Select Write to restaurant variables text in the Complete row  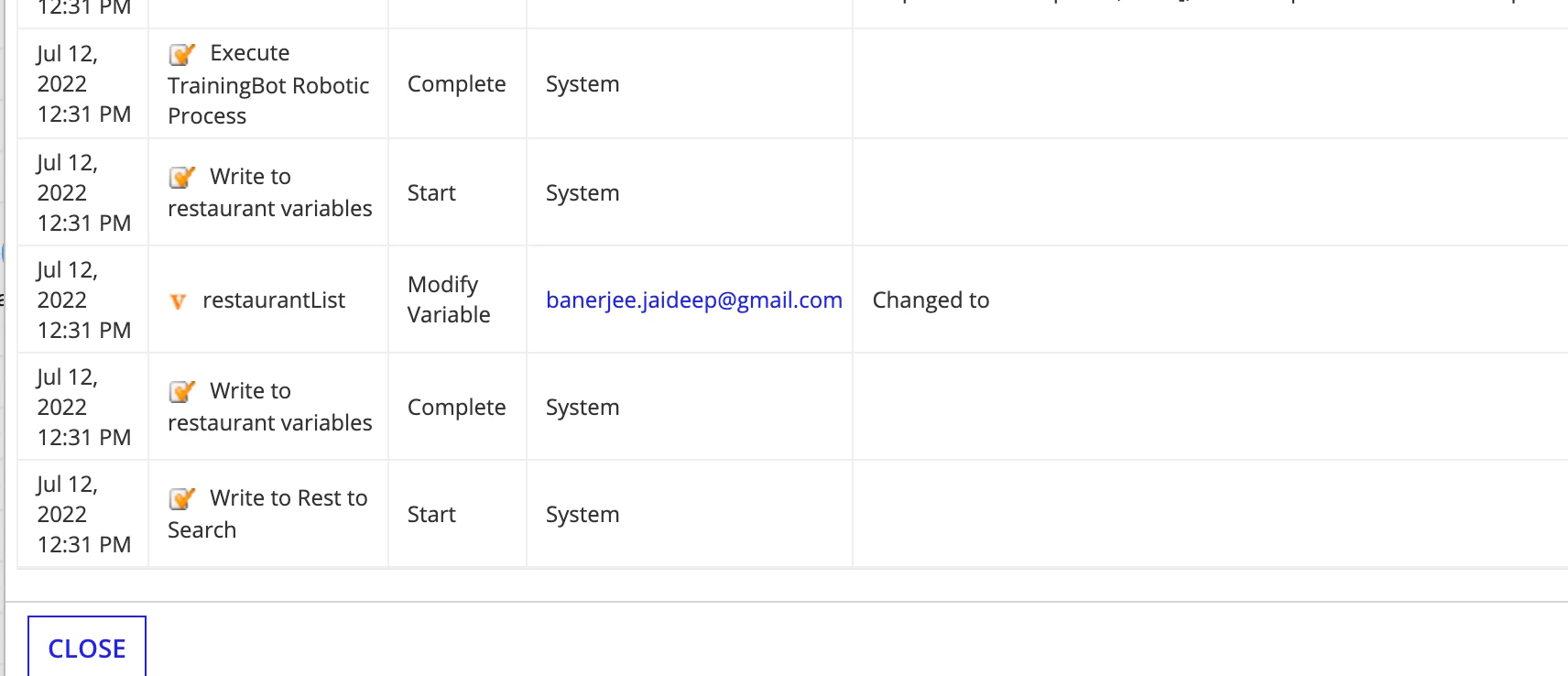click(x=270, y=407)
